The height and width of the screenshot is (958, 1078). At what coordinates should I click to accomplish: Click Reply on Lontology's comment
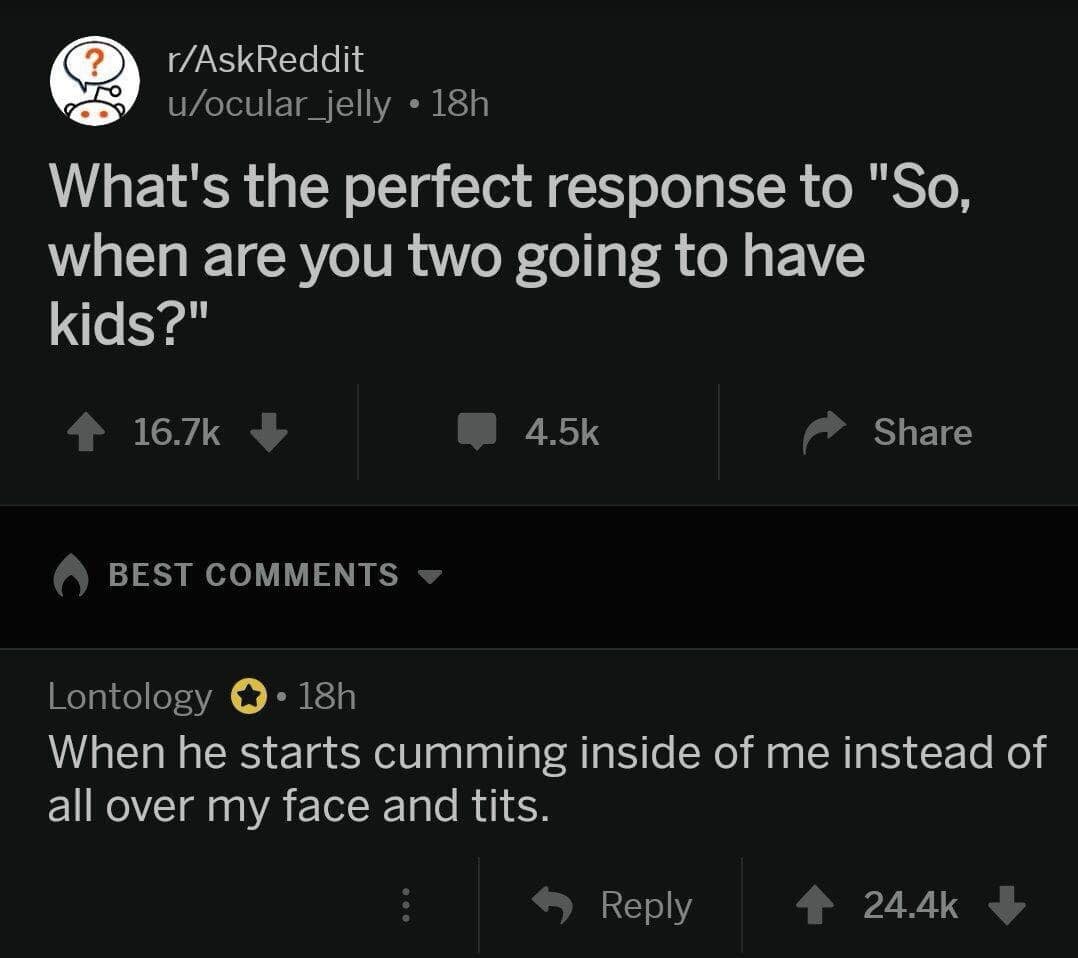pyautogui.click(x=643, y=905)
